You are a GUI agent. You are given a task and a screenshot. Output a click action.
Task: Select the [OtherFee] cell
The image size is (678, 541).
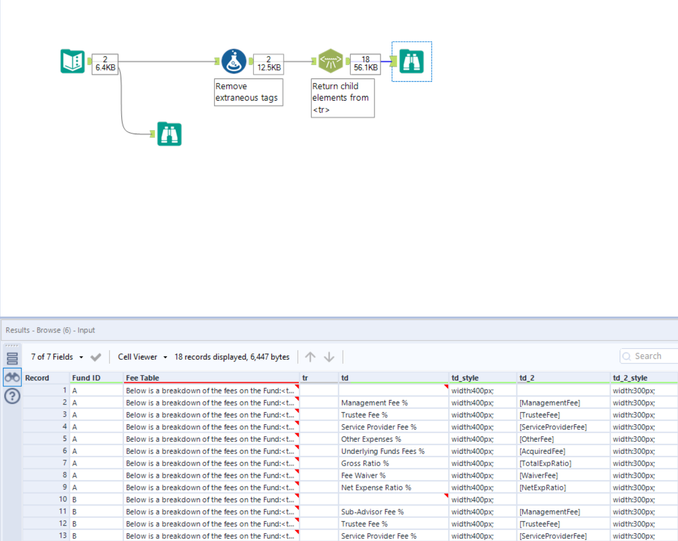tap(564, 439)
